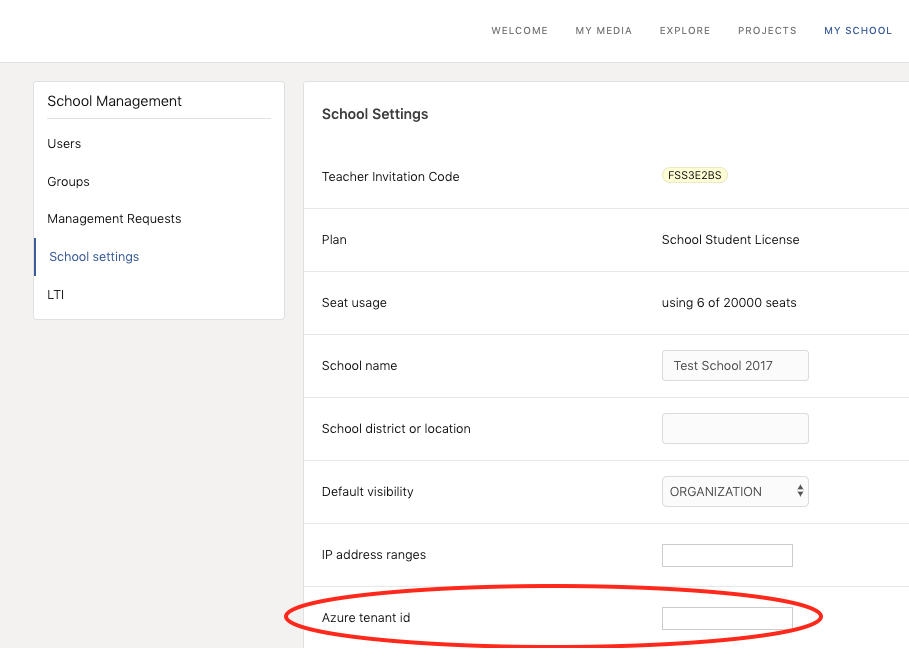Navigate to Projects
This screenshot has height=648, width=909.
[767, 31]
